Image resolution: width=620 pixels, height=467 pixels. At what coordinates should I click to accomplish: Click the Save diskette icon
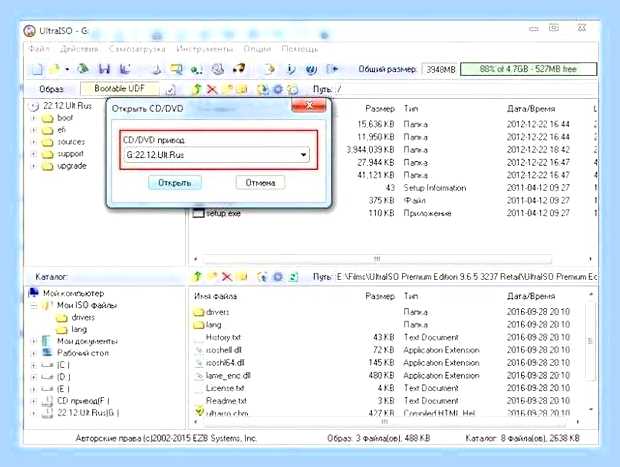(x=104, y=69)
